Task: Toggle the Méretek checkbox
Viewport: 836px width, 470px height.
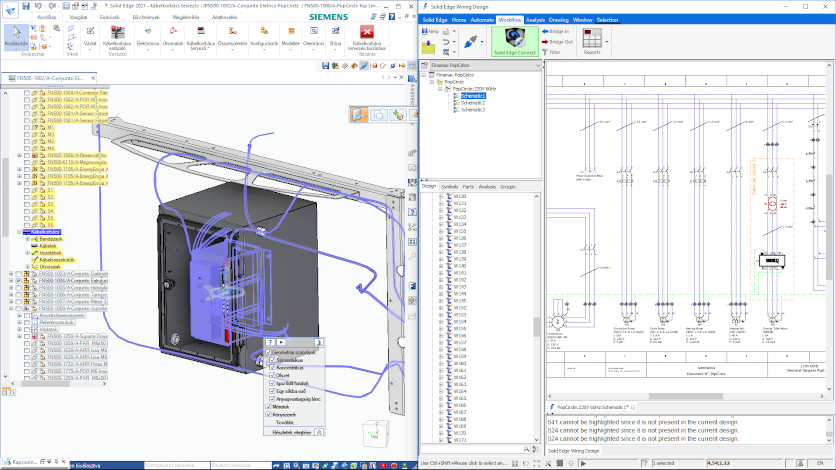Action: (x=269, y=407)
